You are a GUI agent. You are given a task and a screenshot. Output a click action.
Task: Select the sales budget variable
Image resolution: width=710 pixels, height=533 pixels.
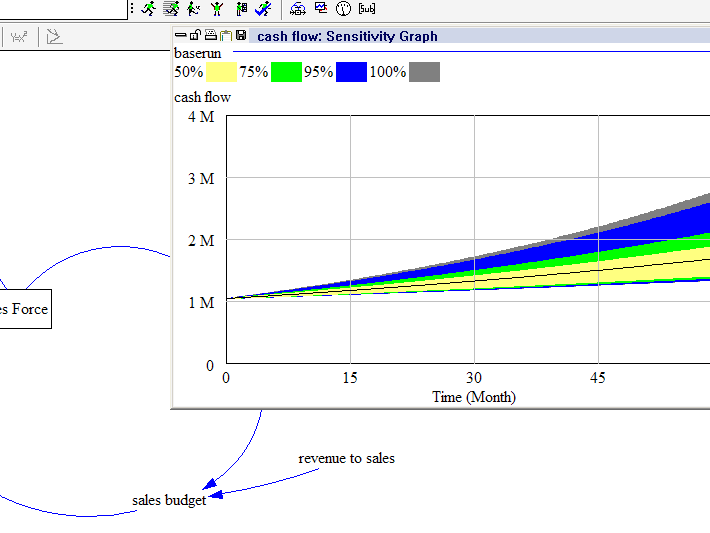[x=169, y=500]
